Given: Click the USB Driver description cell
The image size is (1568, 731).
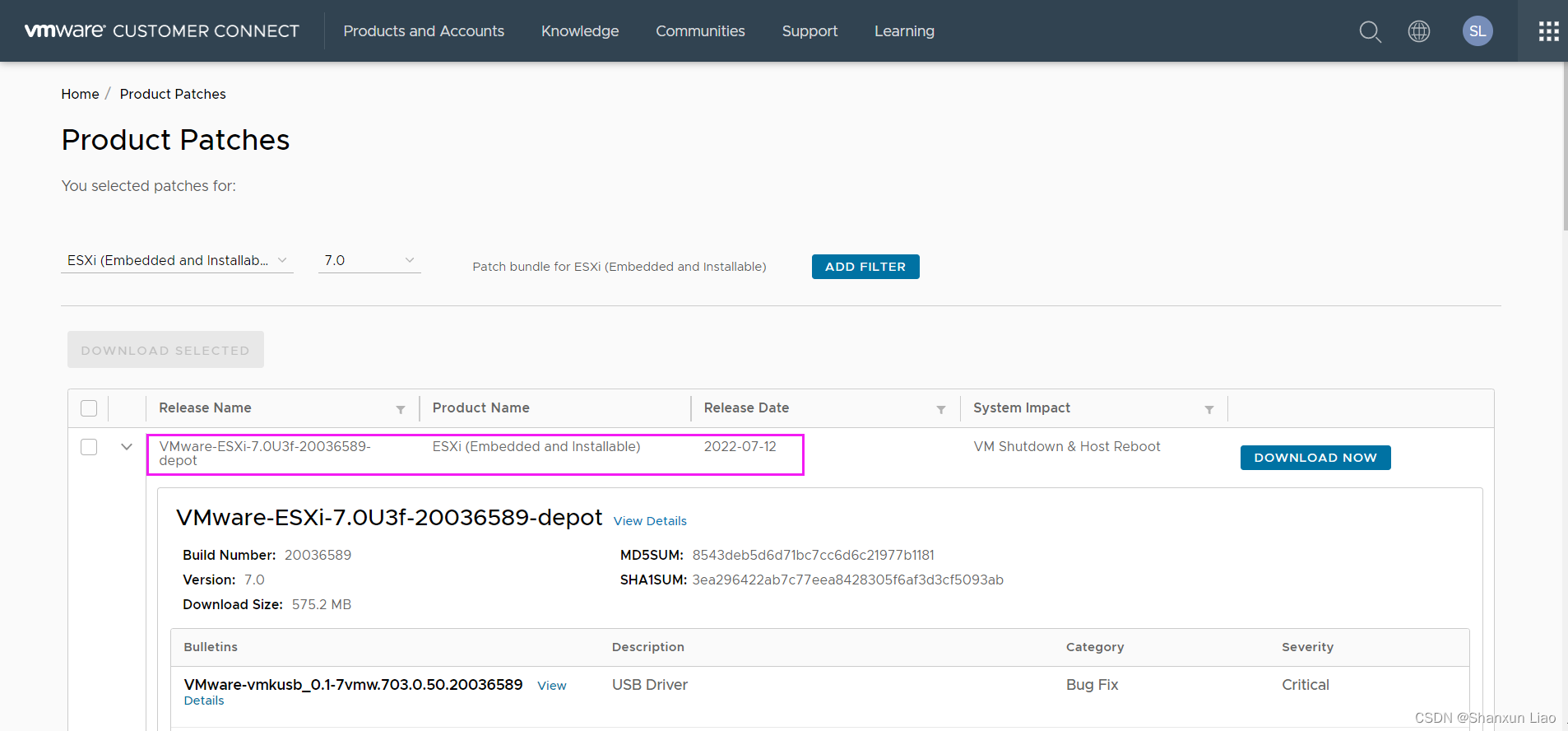Looking at the screenshot, I should [649, 685].
